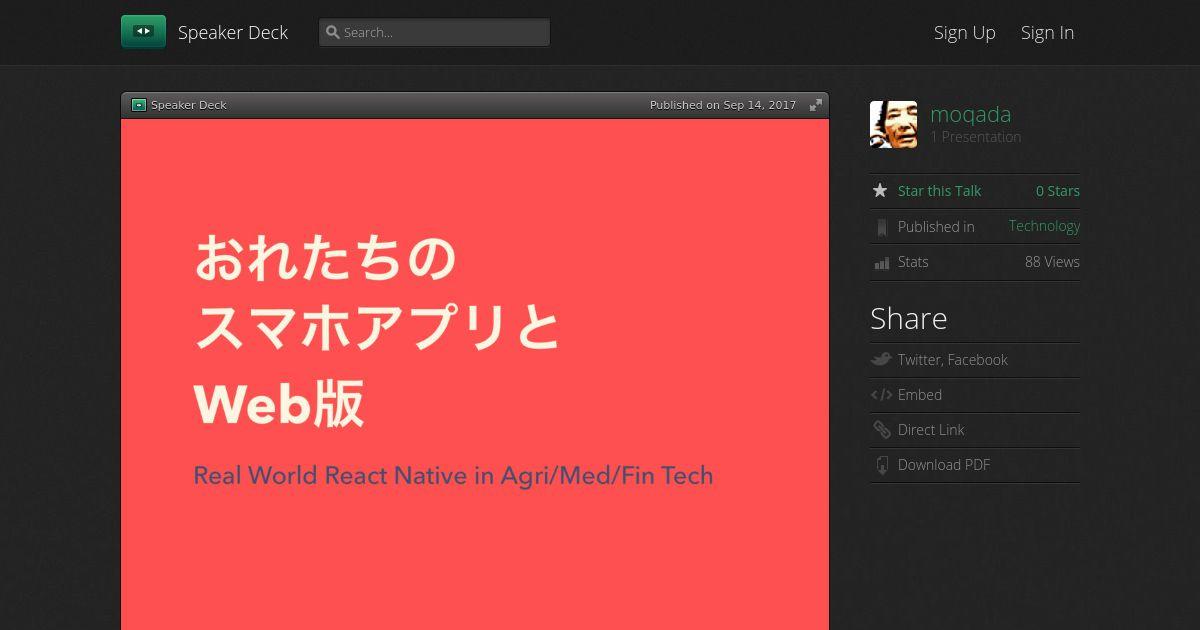Download PDF of the presentation
Viewport: 1200px width, 630px height.
click(x=944, y=465)
